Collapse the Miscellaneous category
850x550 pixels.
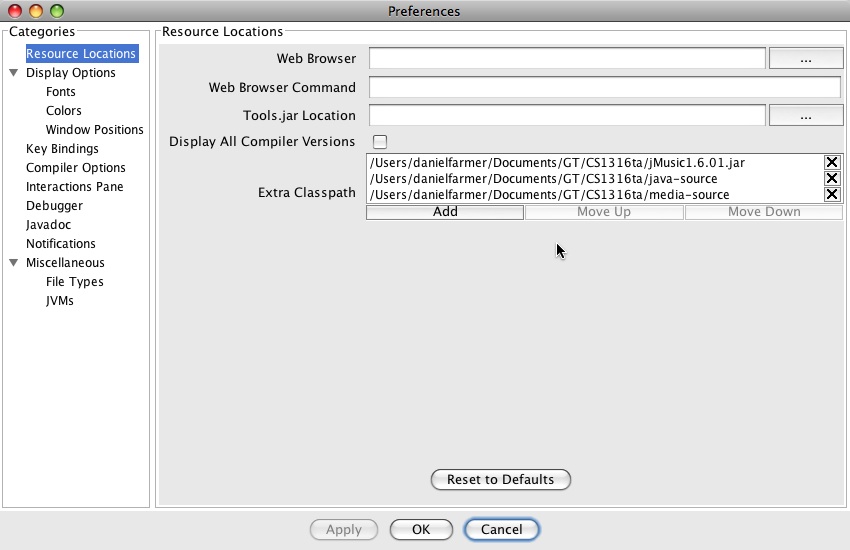click(x=14, y=263)
